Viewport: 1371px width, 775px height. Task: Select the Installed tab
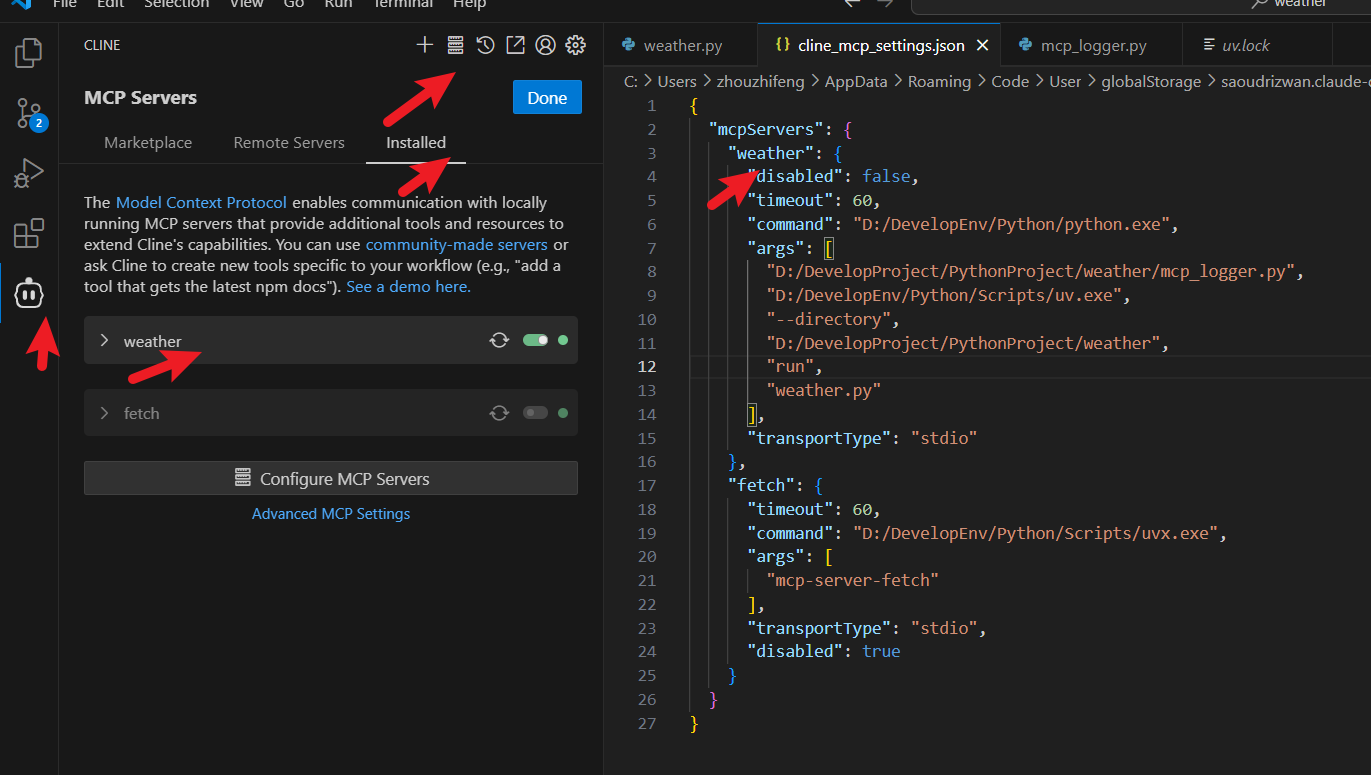(416, 143)
